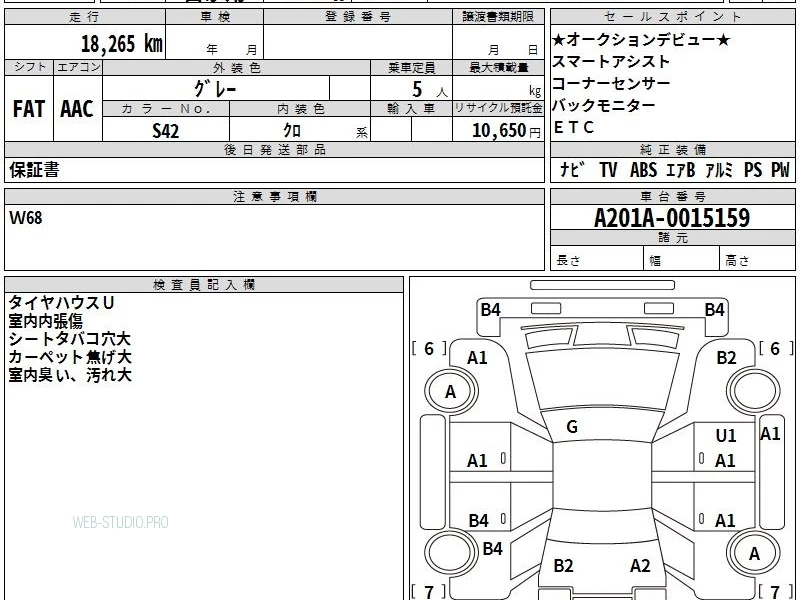This screenshot has width=800, height=600.
Task: Click the 乗車定員 header
Action: pyautogui.click(x=412, y=67)
